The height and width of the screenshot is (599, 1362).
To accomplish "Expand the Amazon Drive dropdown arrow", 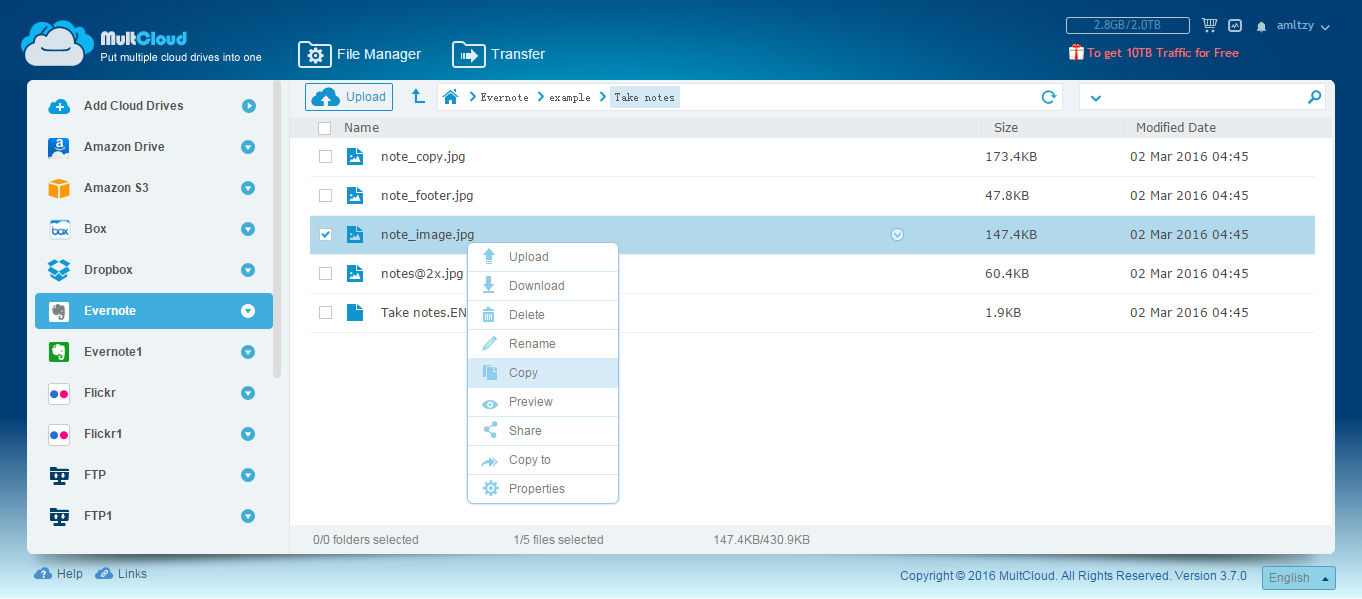I will 248,147.
